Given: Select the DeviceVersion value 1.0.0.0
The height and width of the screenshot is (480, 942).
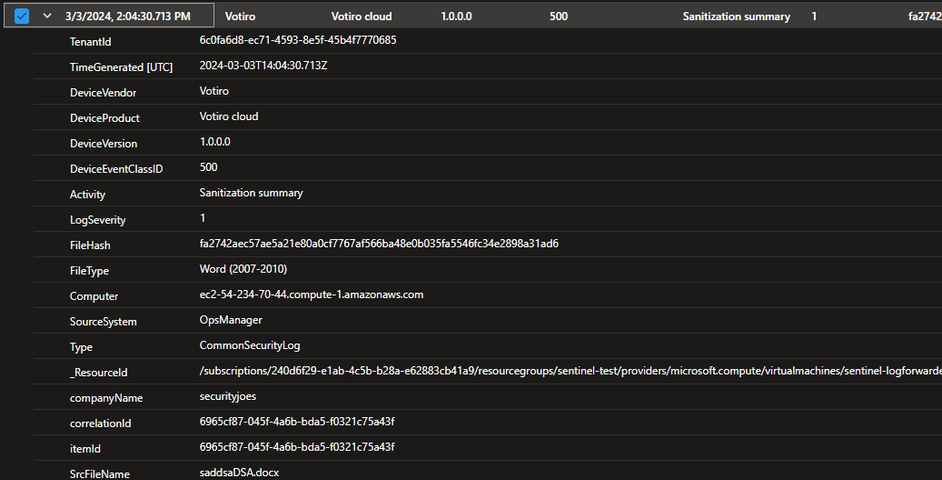Looking at the screenshot, I should pos(215,142).
